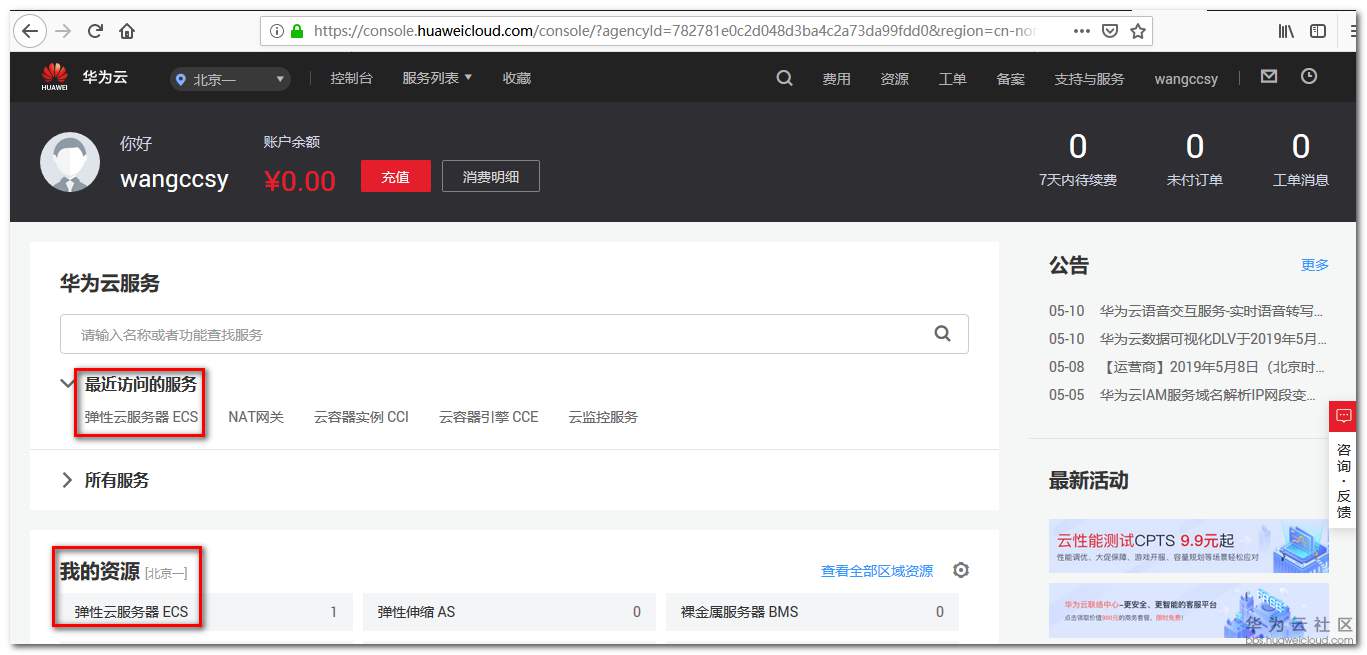The width and height of the screenshot is (1367, 655).
Task: Open the 备案 menu
Action: pos(1010,79)
